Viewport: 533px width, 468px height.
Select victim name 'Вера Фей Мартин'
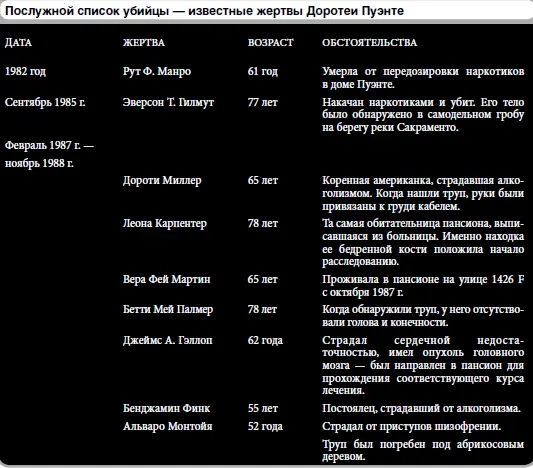pyautogui.click(x=167, y=279)
